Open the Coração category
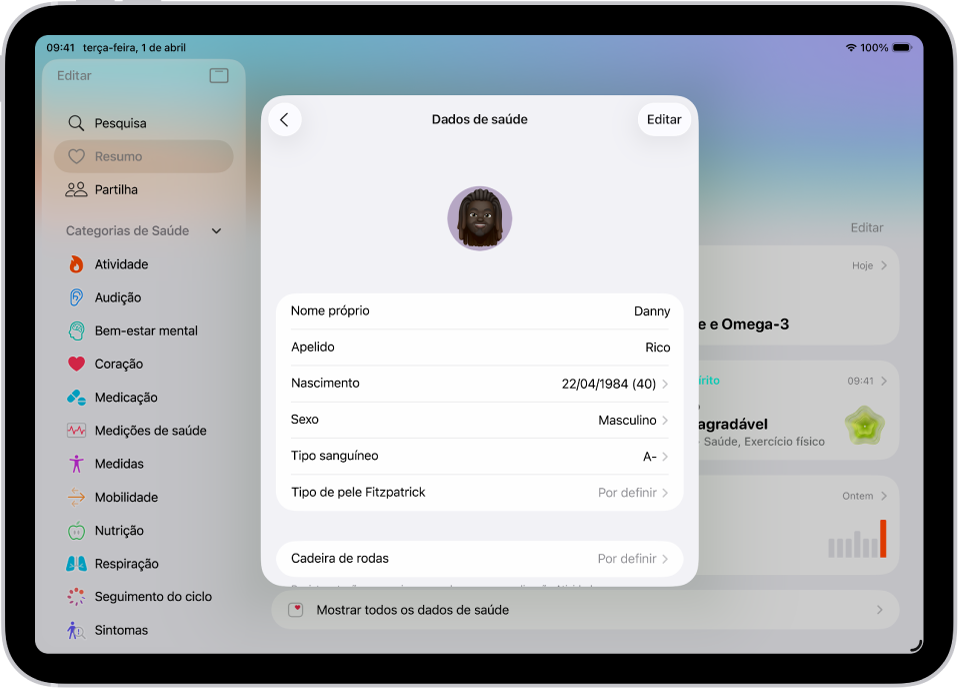Screen dimensions: 960x689 pos(144,364)
